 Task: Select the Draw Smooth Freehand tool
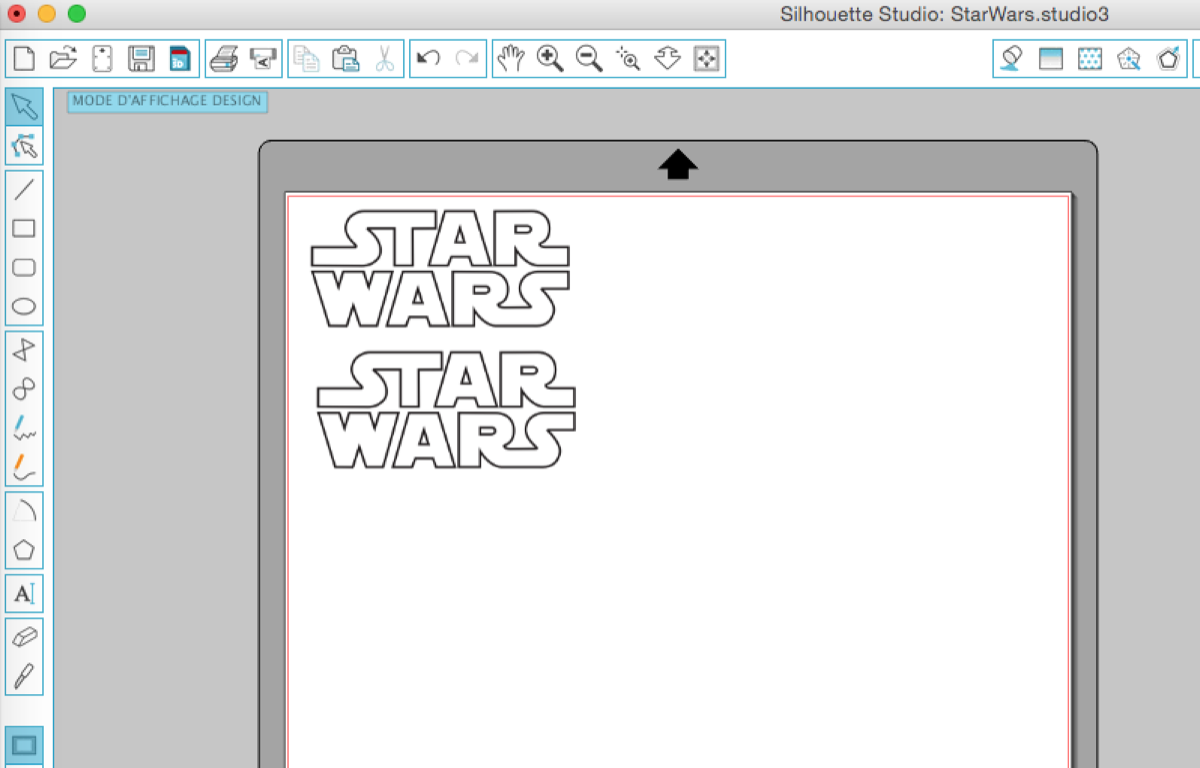[24, 467]
